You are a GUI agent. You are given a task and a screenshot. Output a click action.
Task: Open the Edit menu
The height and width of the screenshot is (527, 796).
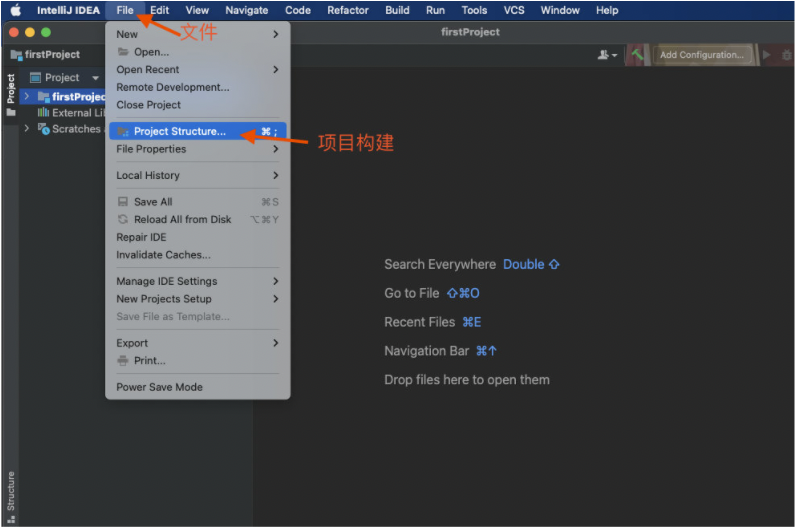[x=159, y=10]
